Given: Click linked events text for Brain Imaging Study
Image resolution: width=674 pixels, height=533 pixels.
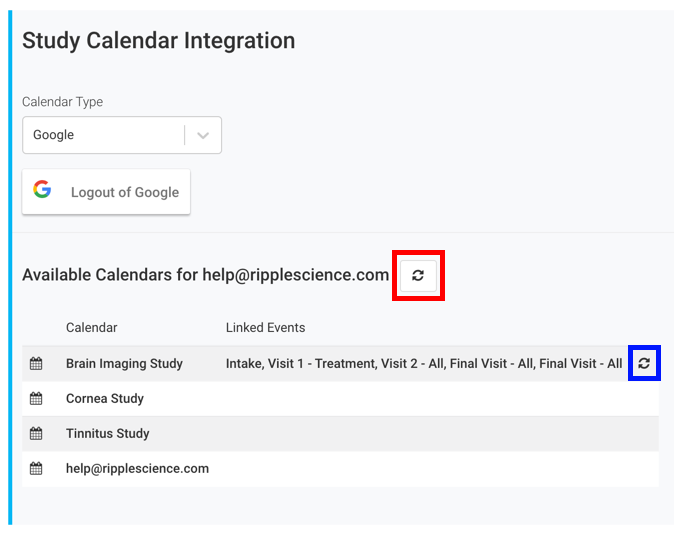Looking at the screenshot, I should click(424, 364).
